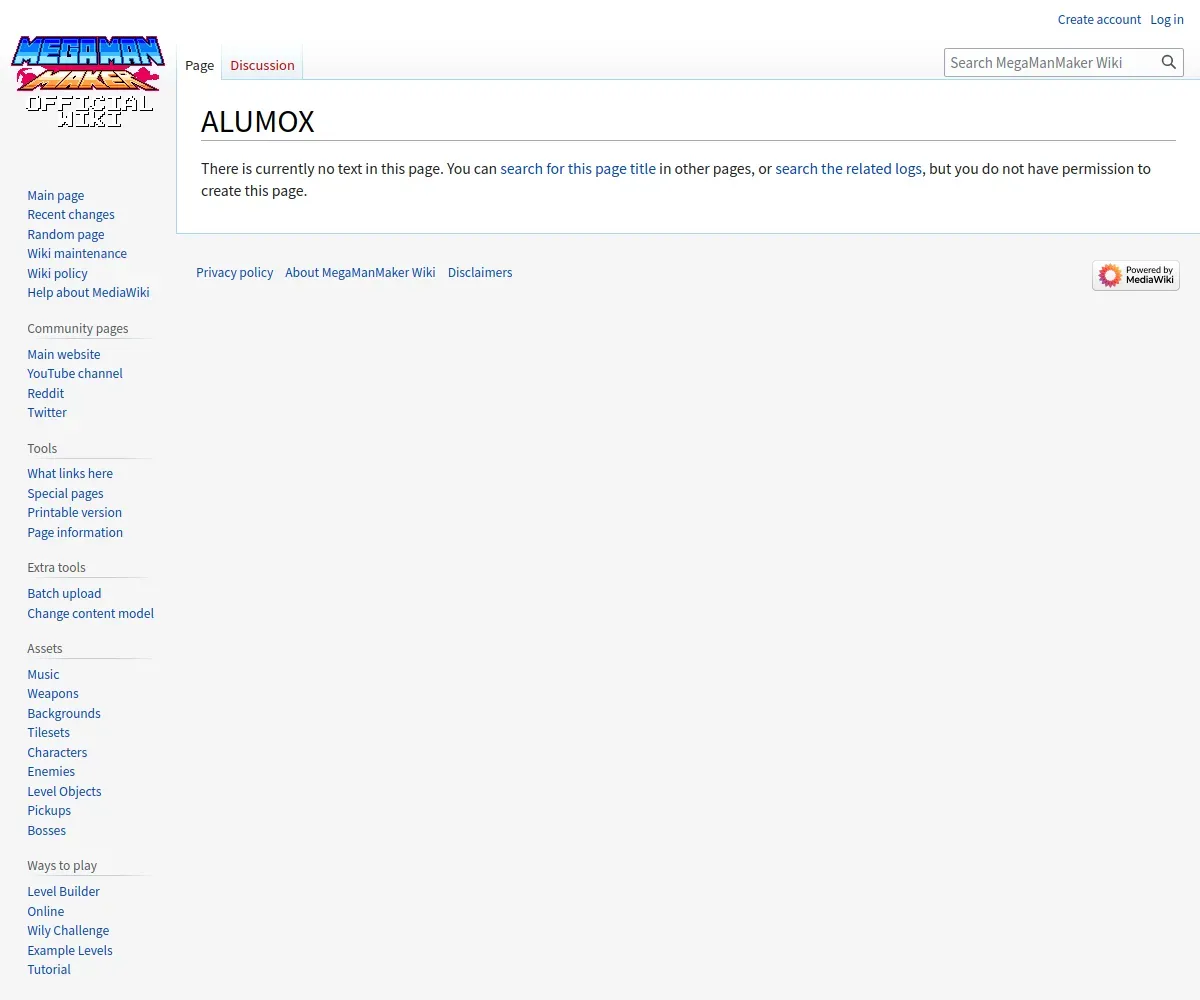Open the Online play link

(45, 911)
